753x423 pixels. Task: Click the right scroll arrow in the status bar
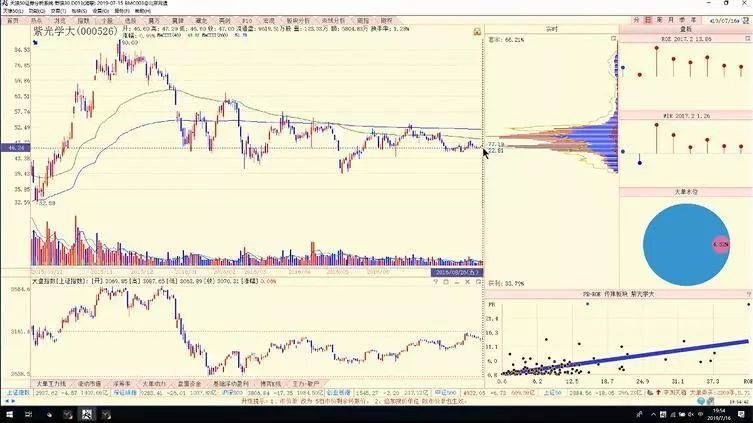pos(13,401)
